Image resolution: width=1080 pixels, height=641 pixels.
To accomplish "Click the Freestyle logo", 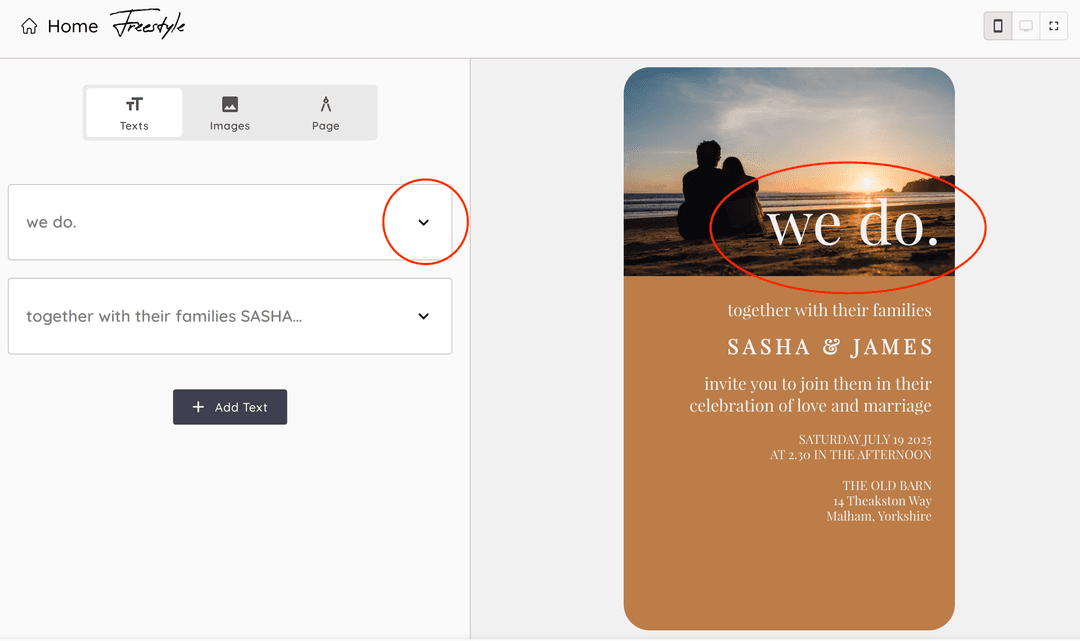I will [x=148, y=26].
